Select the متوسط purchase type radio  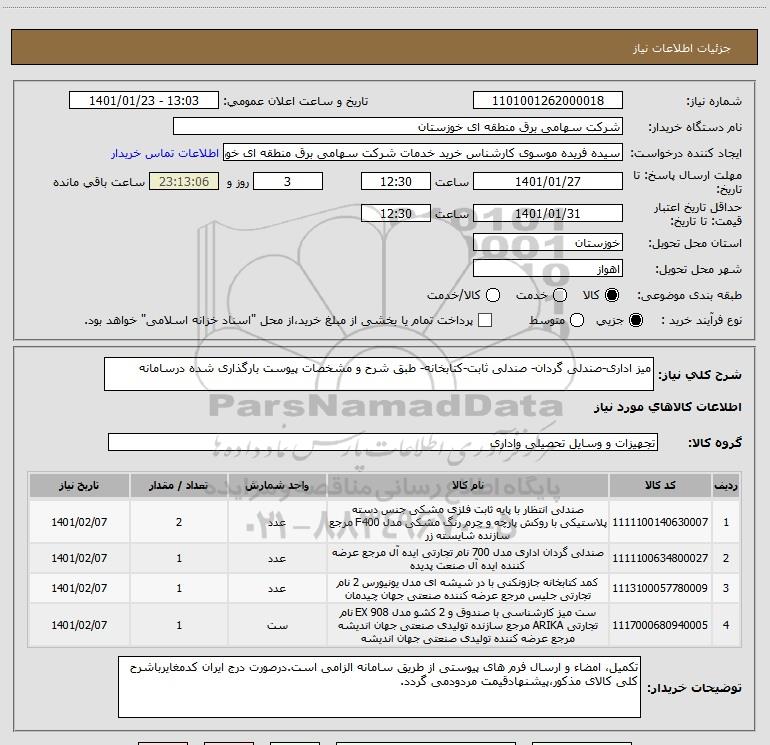[x=576, y=320]
